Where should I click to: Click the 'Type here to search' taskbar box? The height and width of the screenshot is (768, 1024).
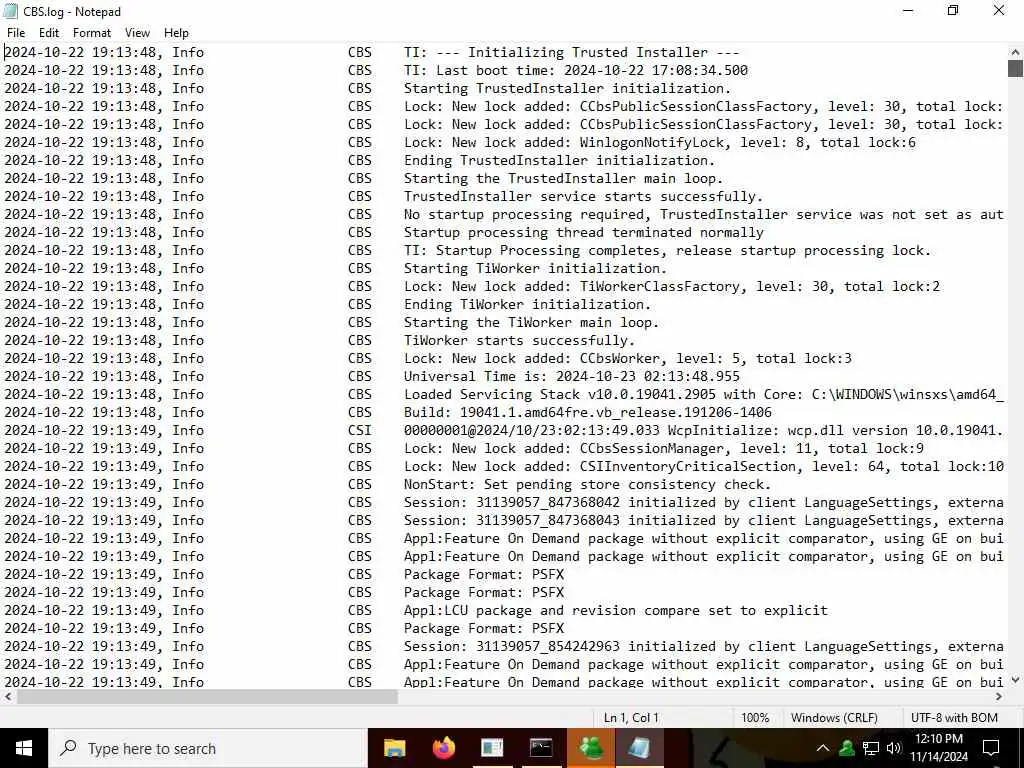[x=208, y=748]
